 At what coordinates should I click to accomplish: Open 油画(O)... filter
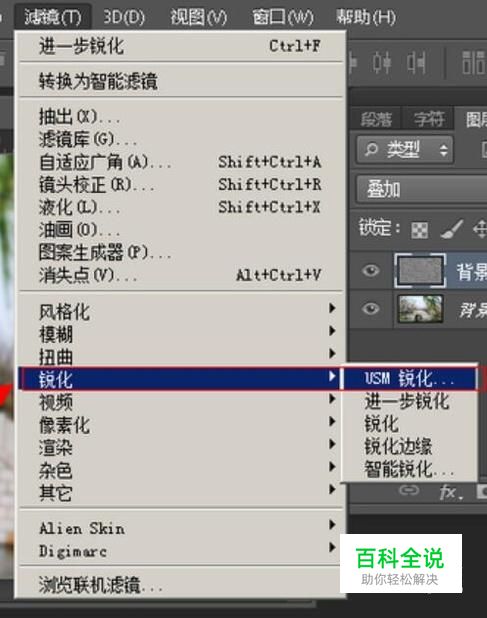coord(181,230)
